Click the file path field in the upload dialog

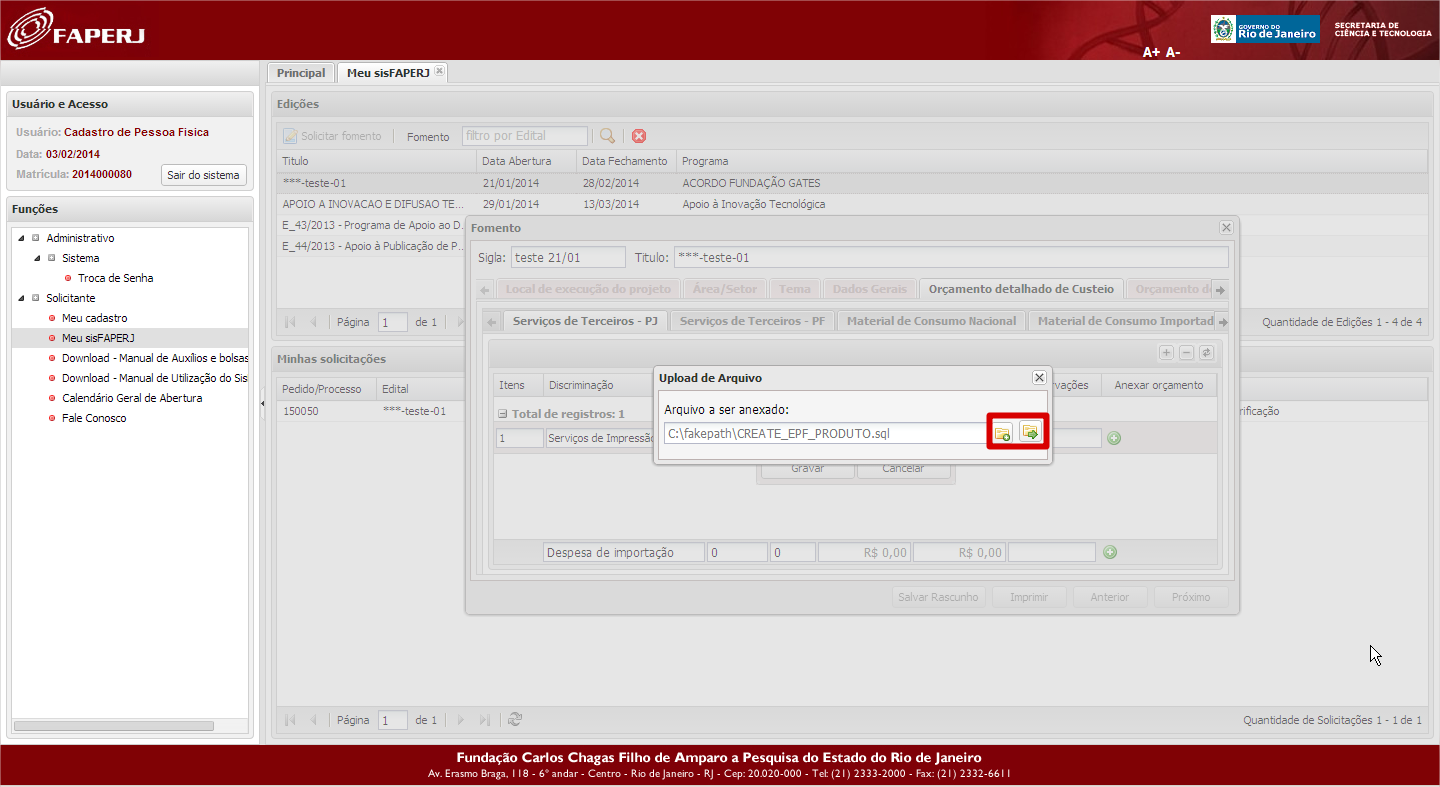coord(825,433)
